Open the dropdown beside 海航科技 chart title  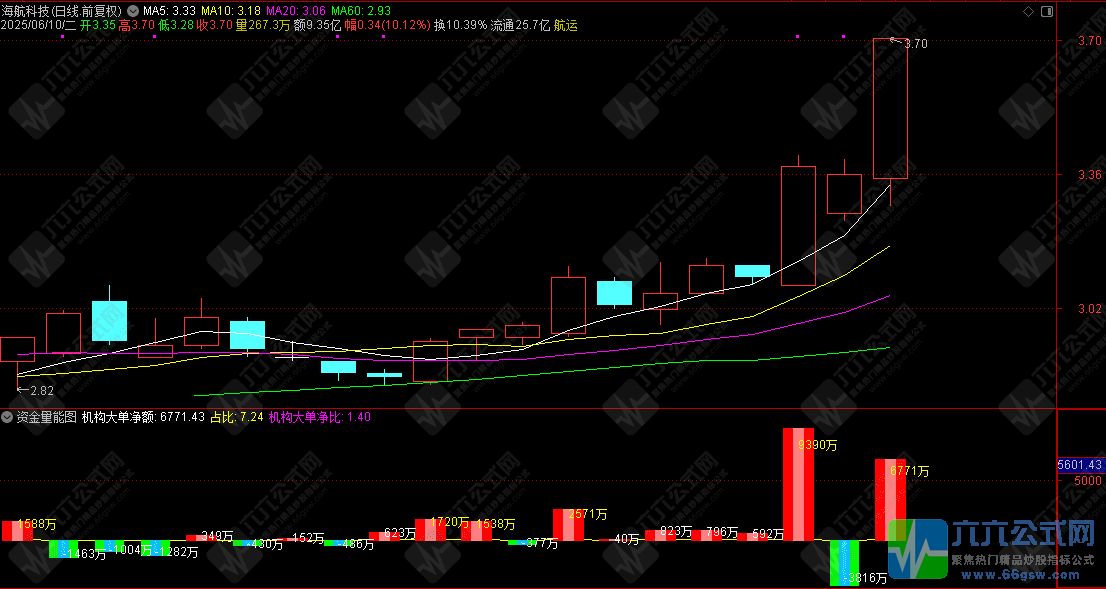click(x=133, y=11)
